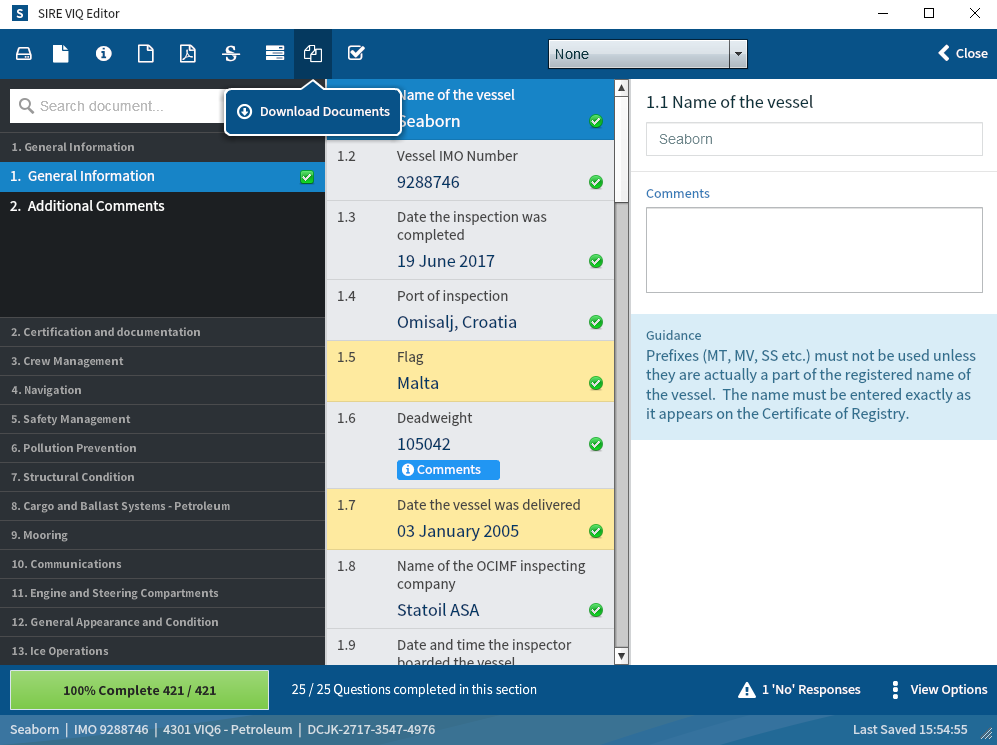Expand 7. Structural Condition chapter
This screenshot has width=997, height=745.
pos(162,477)
